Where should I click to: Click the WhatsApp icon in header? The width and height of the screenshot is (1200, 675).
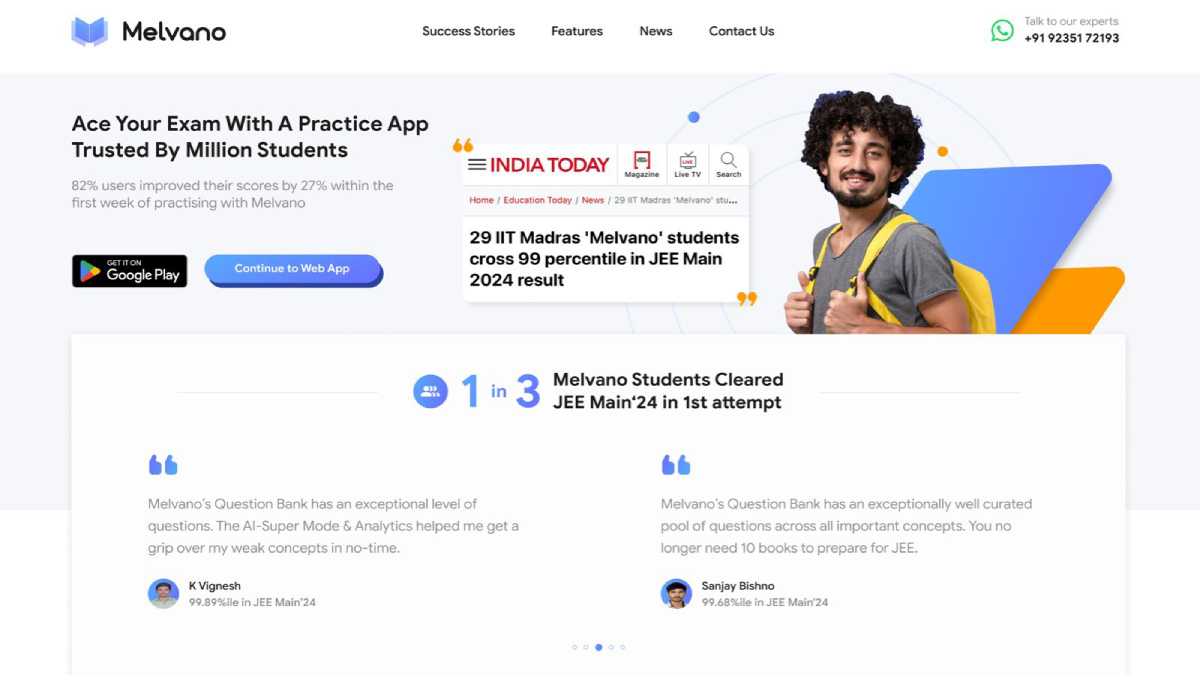point(1002,31)
